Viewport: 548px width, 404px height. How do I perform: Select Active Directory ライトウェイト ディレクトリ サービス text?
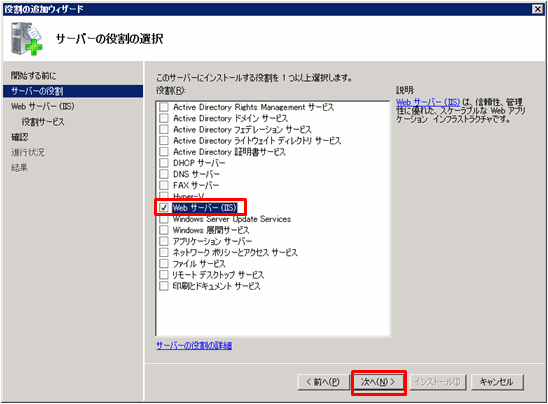[x=257, y=140]
